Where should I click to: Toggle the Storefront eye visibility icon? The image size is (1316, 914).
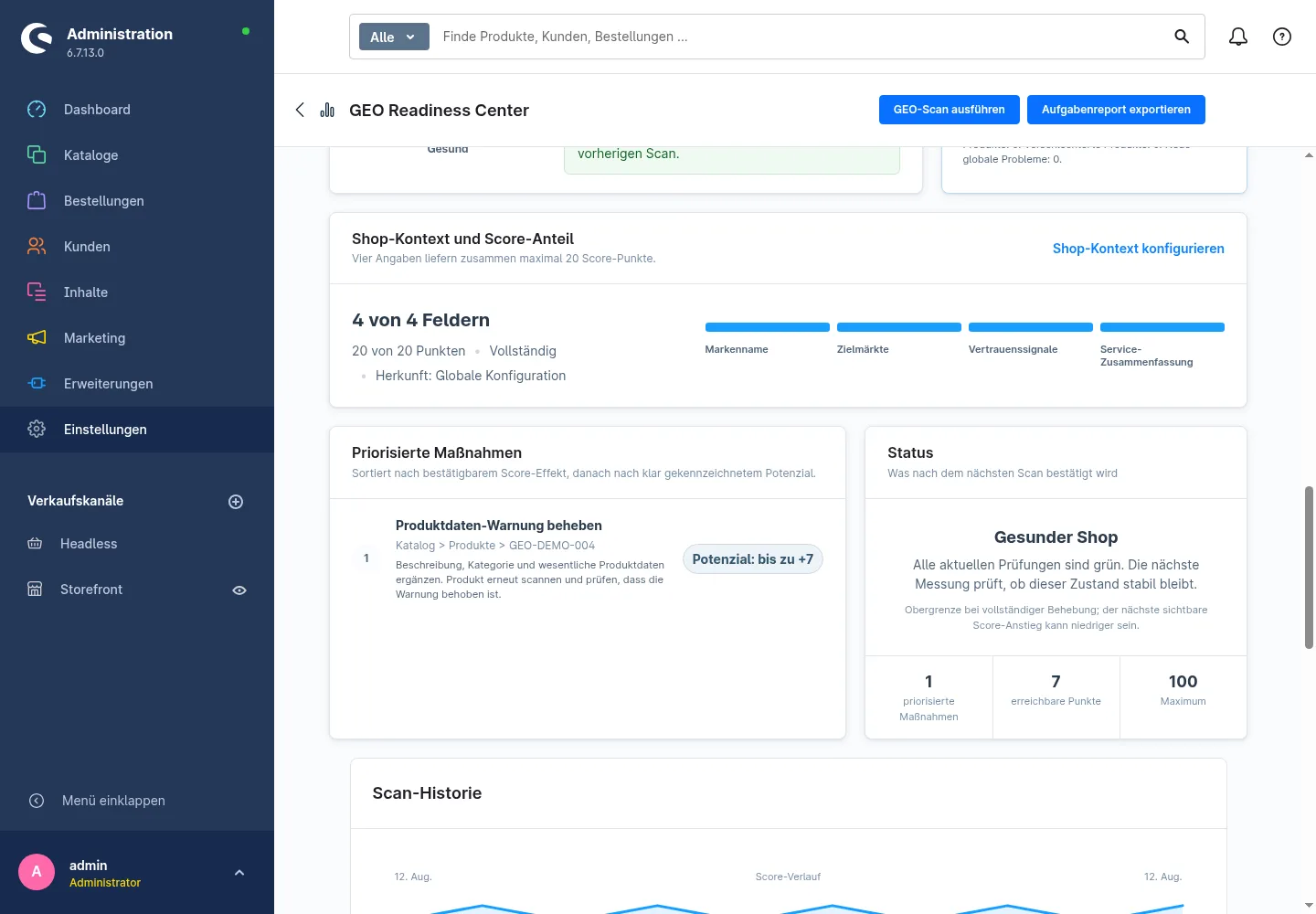tap(239, 590)
